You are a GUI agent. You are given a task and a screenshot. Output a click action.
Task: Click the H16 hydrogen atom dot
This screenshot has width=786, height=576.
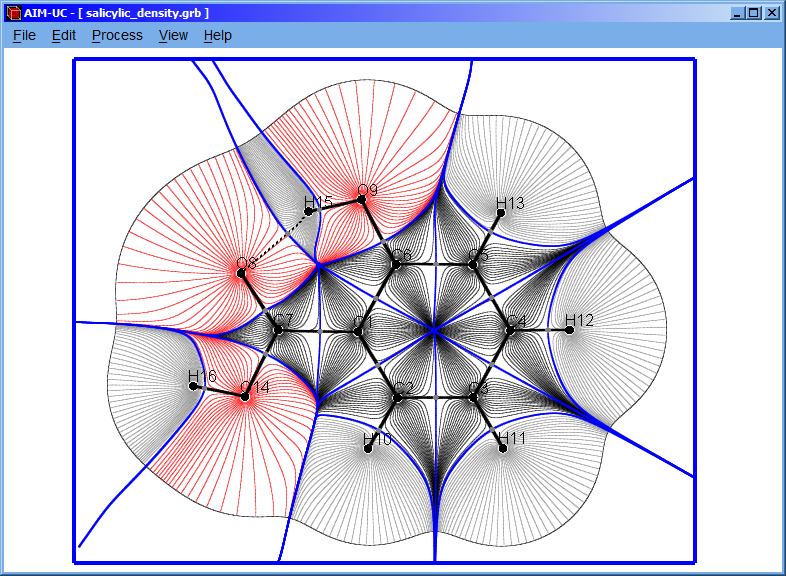[x=194, y=386]
